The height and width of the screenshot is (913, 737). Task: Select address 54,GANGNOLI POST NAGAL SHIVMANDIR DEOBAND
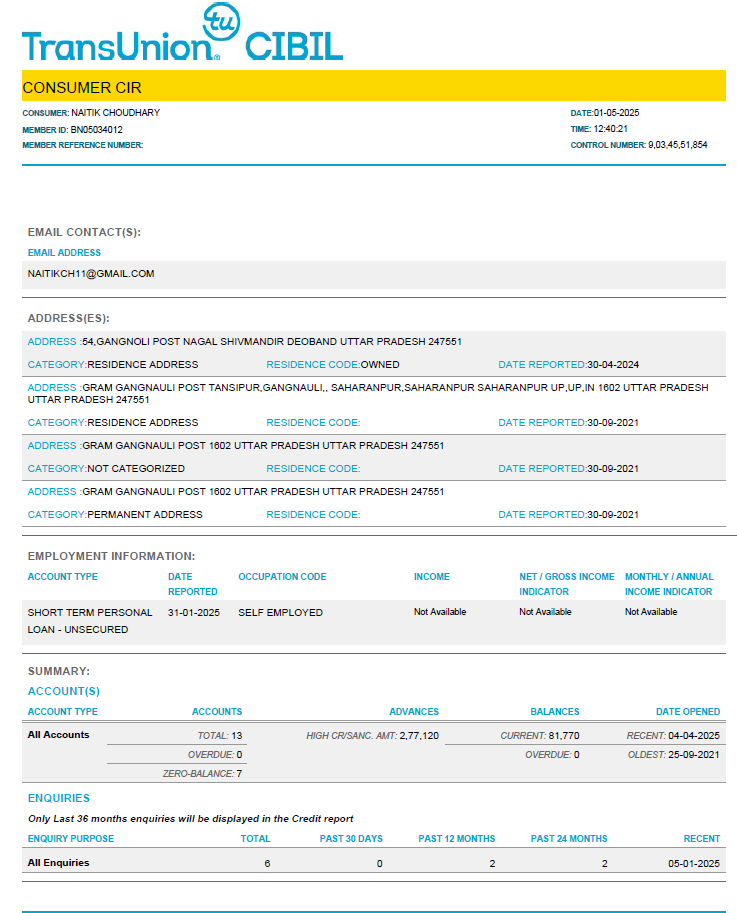pos(272,342)
